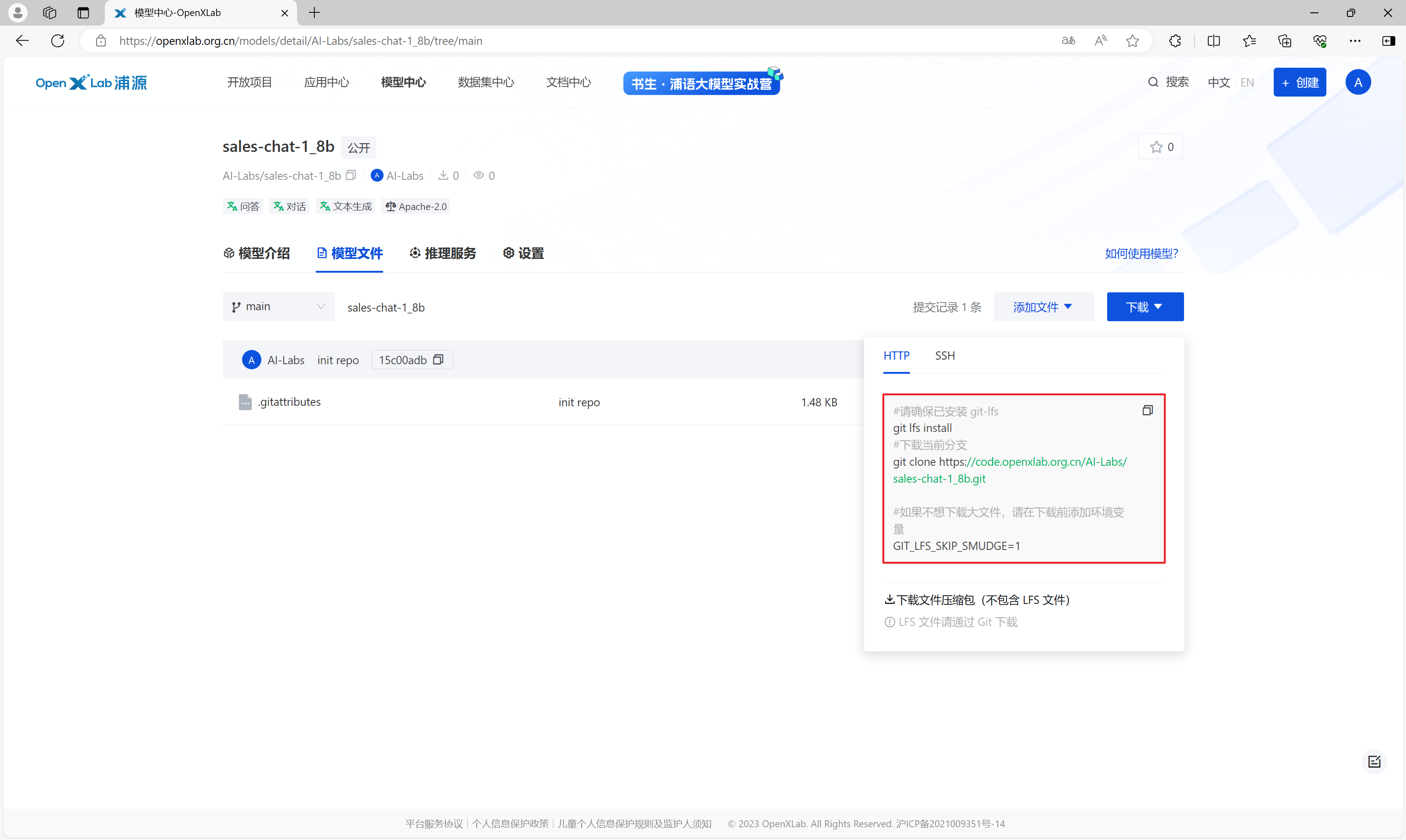Click the sales-chat-1_8b breadcrumb path
This screenshot has height=840, width=1406.
(x=386, y=307)
